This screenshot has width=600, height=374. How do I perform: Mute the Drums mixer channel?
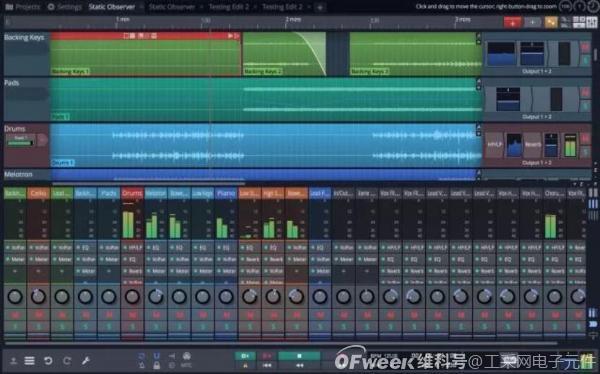(132, 315)
